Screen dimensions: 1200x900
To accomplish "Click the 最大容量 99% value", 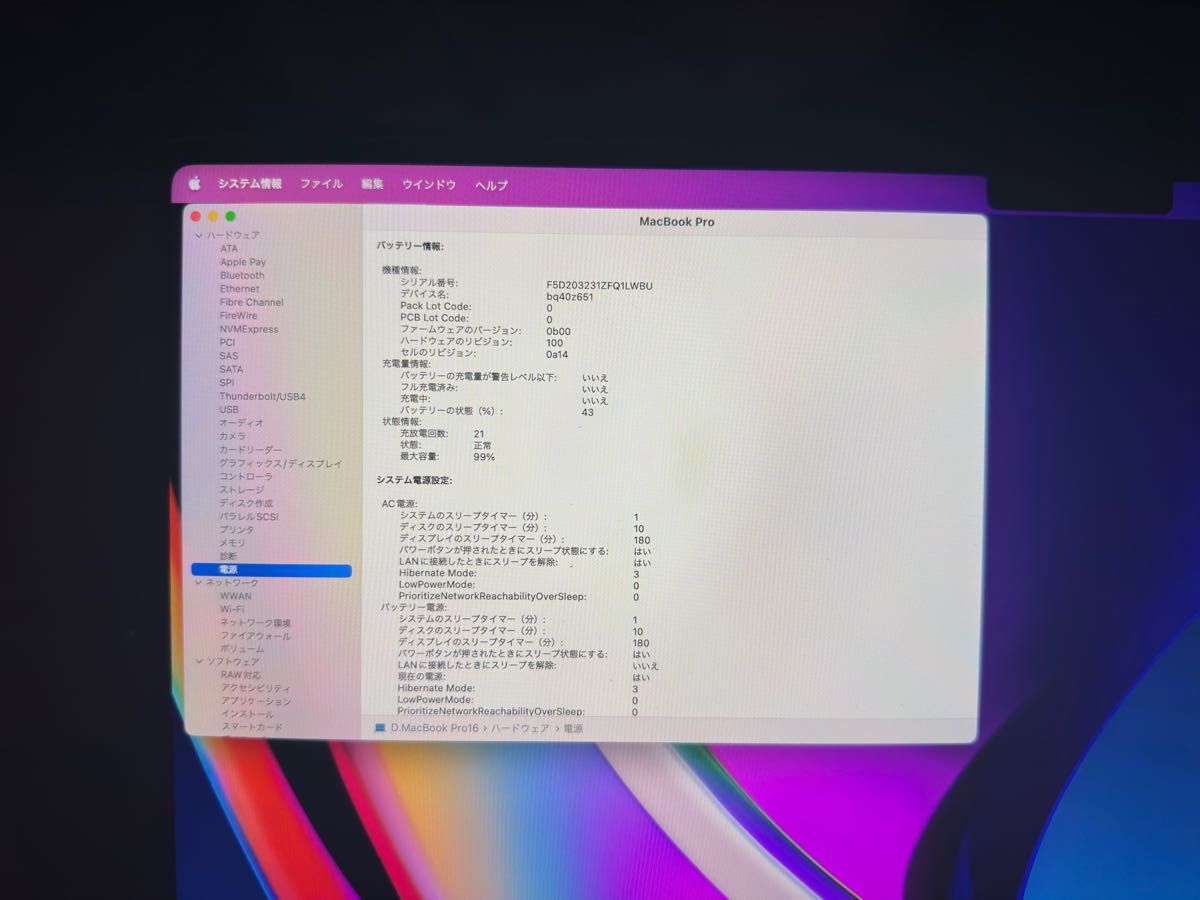I will (x=484, y=457).
